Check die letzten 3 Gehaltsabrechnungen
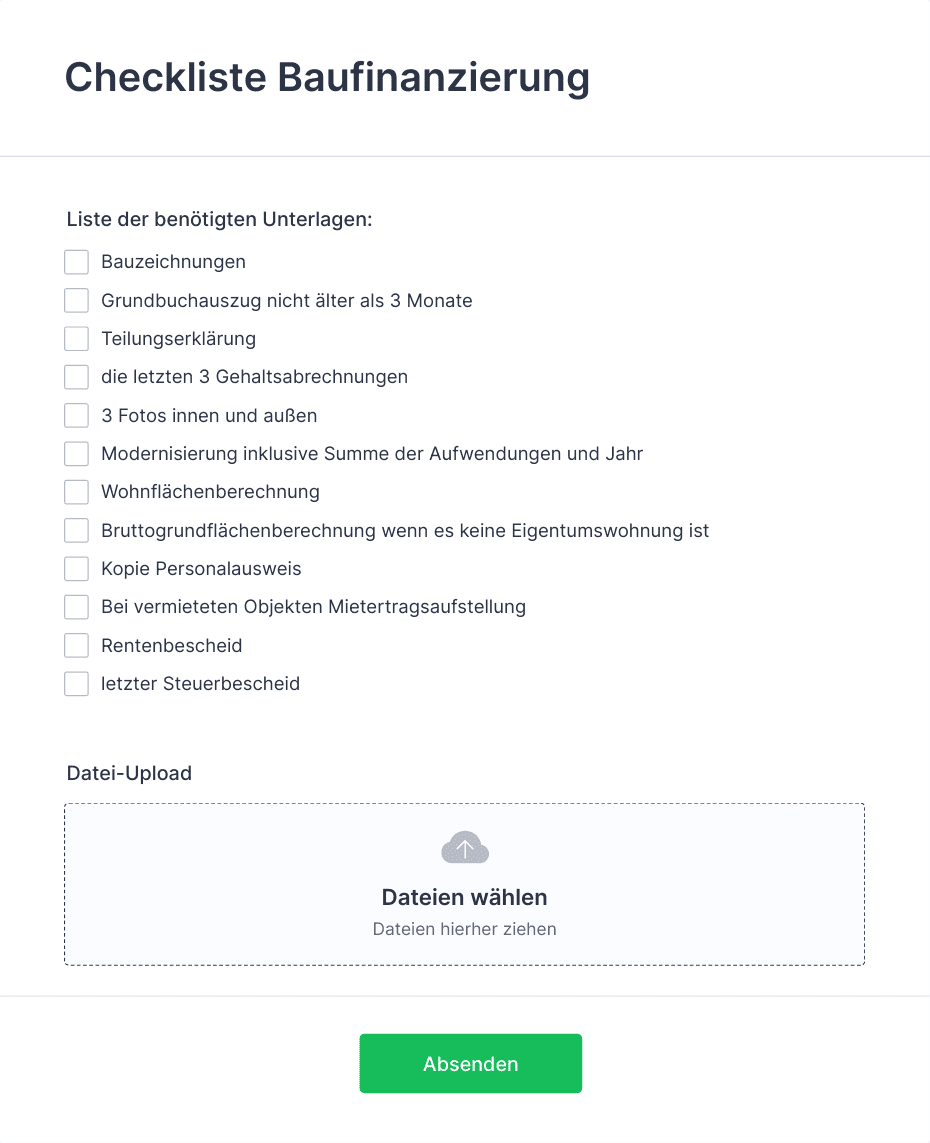The height and width of the screenshot is (1143, 930). coord(77,377)
